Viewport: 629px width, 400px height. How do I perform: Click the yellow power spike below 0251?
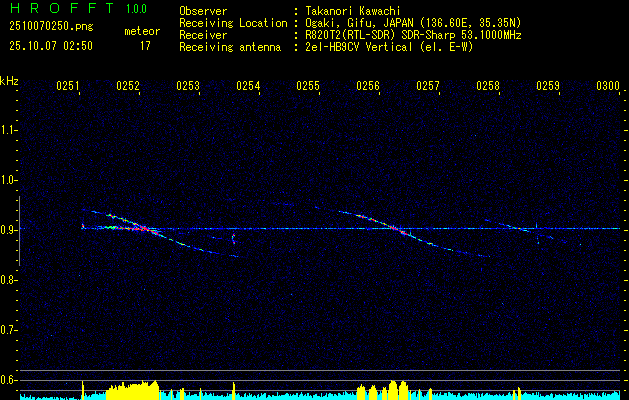[83, 390]
